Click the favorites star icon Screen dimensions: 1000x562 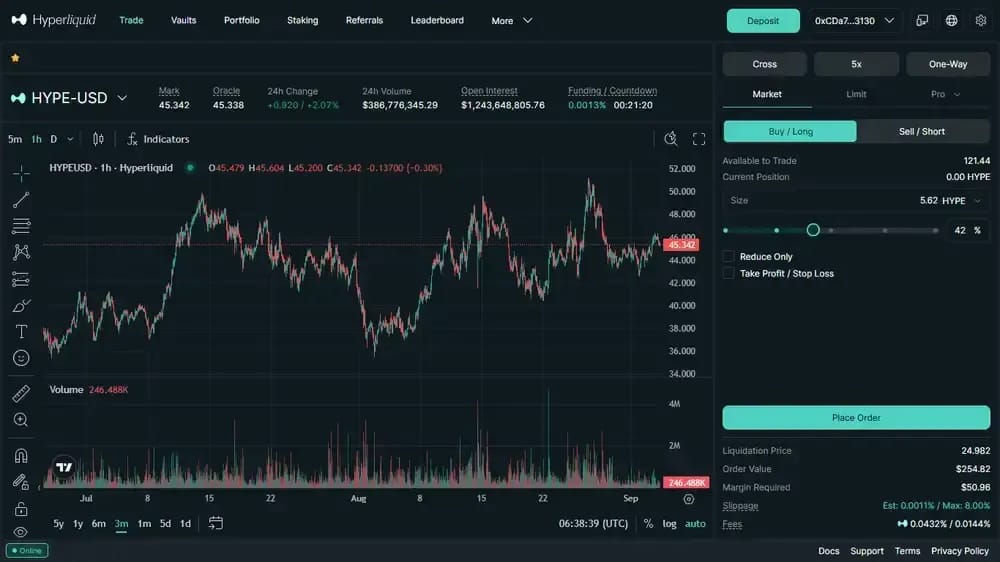point(15,58)
